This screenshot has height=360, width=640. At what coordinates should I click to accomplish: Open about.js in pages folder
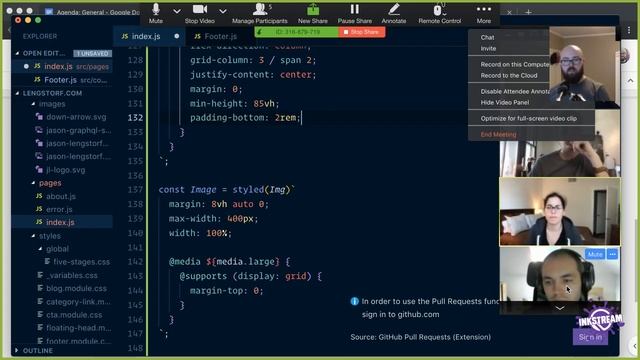click(x=61, y=196)
